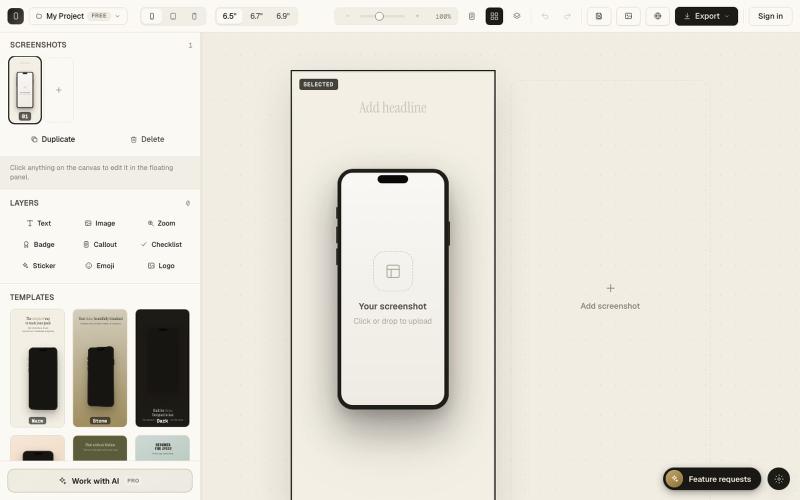The width and height of the screenshot is (800, 500).
Task: Choose the 6.5" screen size
Action: point(230,16)
